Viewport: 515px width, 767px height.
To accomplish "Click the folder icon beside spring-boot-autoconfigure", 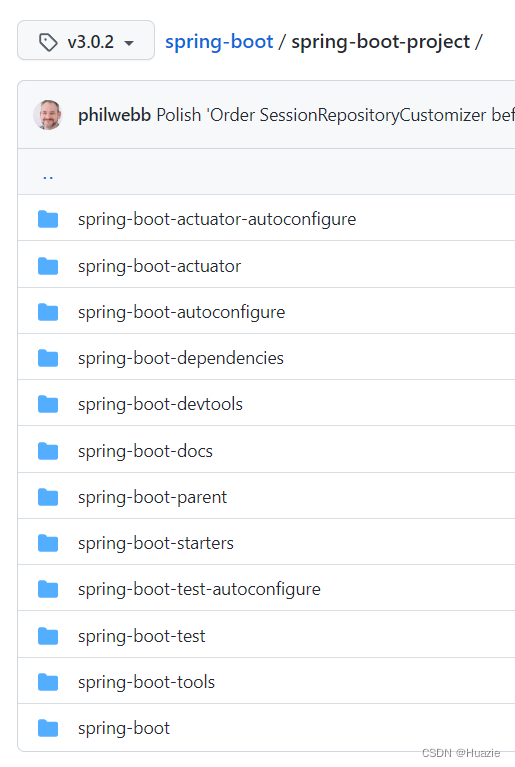I will (48, 312).
